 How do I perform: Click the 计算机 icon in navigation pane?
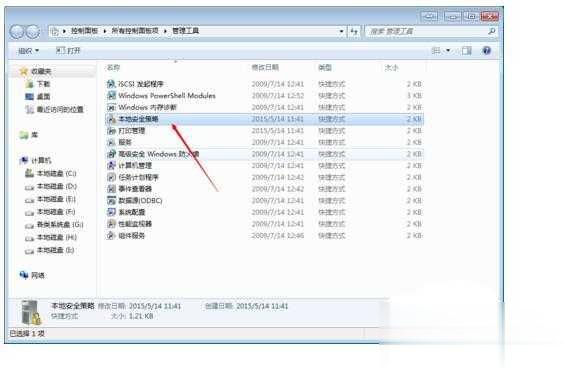24,160
